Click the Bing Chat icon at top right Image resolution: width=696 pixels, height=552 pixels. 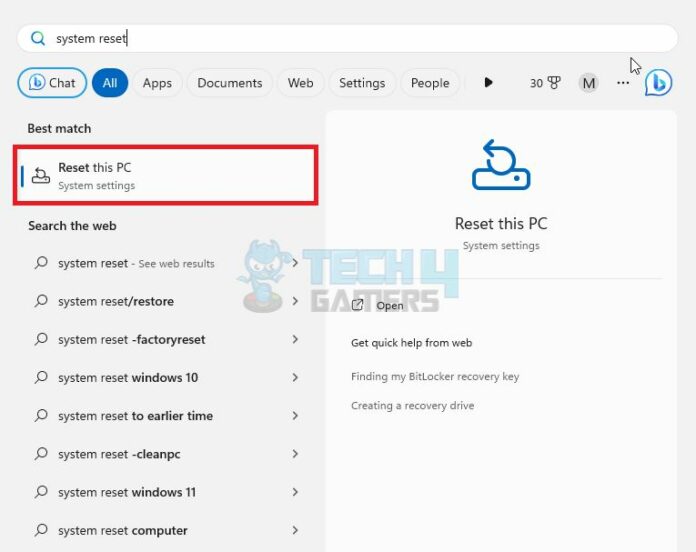pos(658,83)
